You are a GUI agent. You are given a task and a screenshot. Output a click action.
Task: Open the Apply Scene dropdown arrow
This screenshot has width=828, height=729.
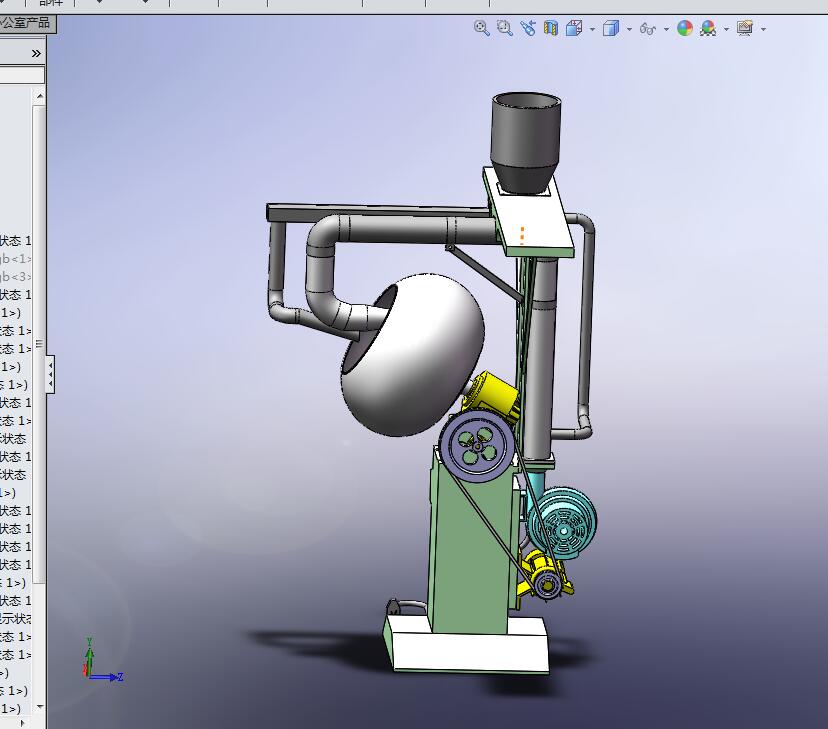pyautogui.click(x=726, y=29)
